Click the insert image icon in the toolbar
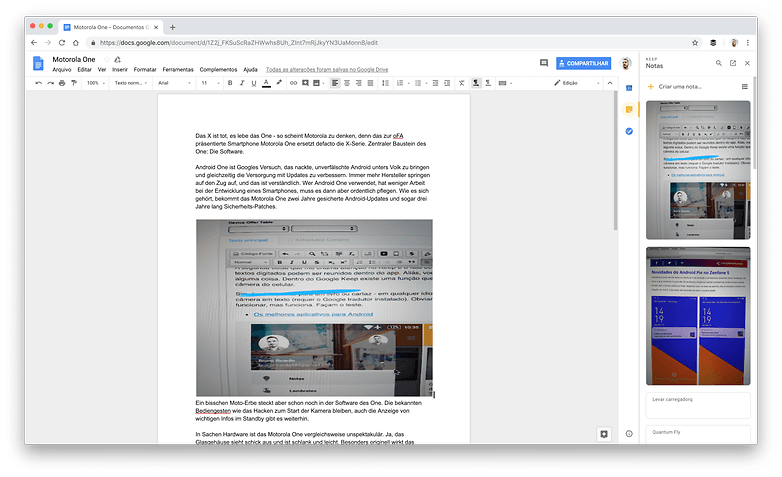The image size is (782, 477). click(x=316, y=83)
